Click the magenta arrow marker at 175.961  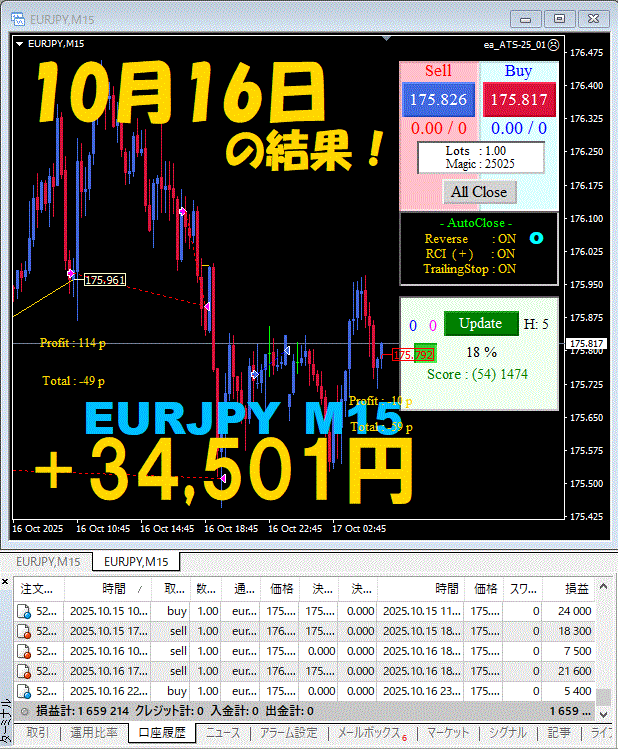point(71,273)
